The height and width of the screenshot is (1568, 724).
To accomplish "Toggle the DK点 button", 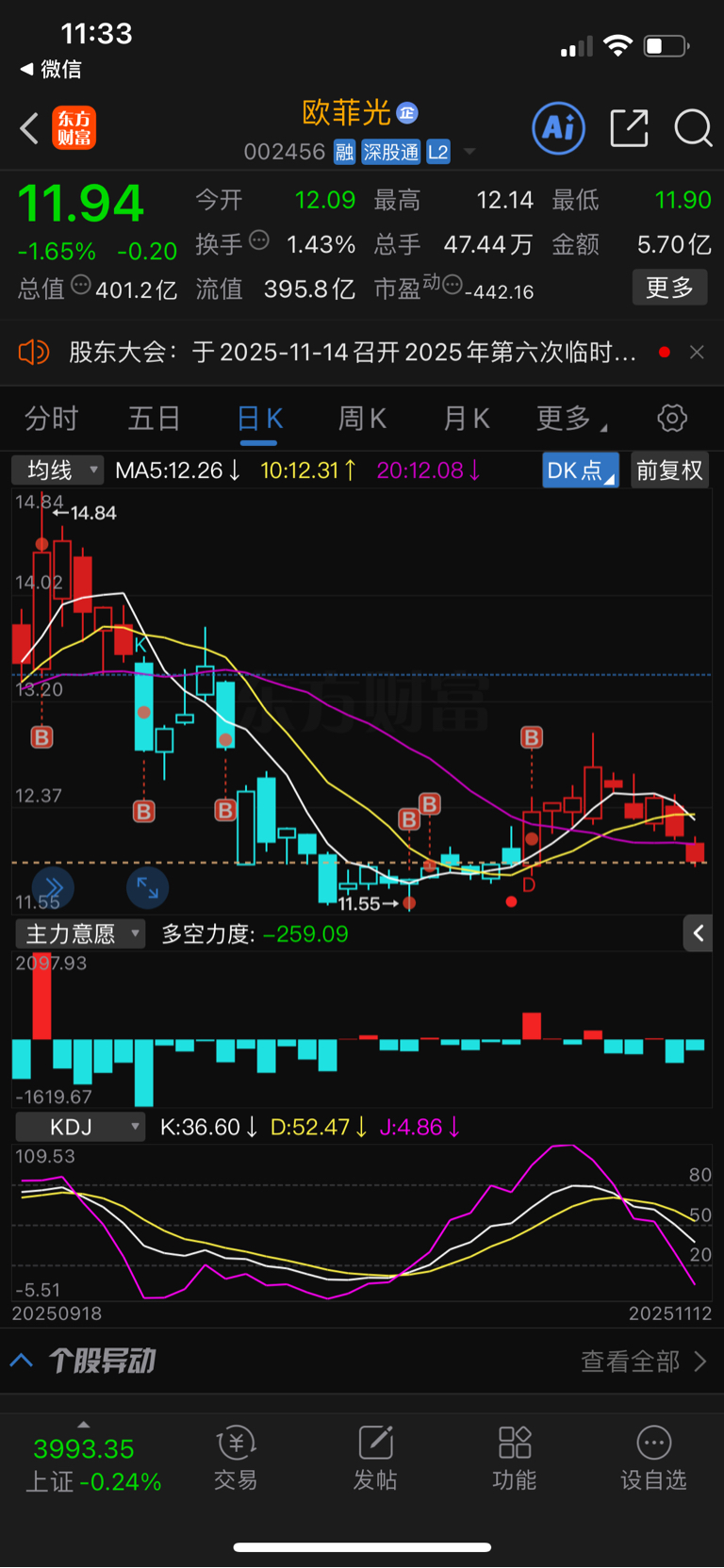I will pyautogui.click(x=580, y=470).
